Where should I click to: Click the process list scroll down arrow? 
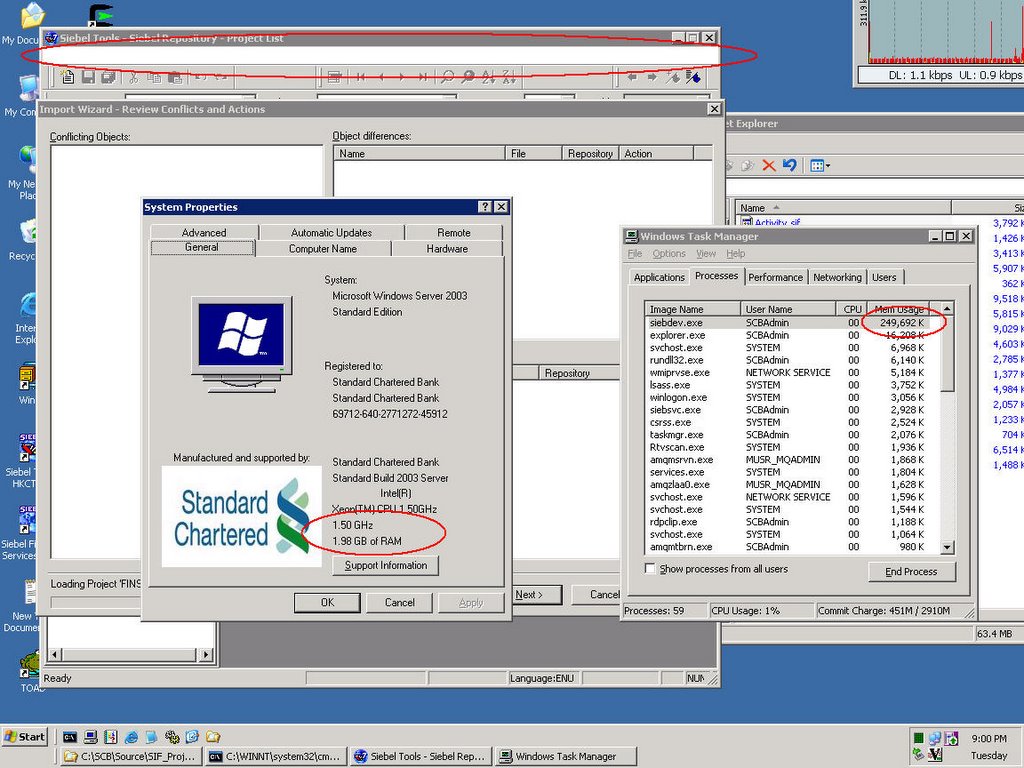point(948,547)
